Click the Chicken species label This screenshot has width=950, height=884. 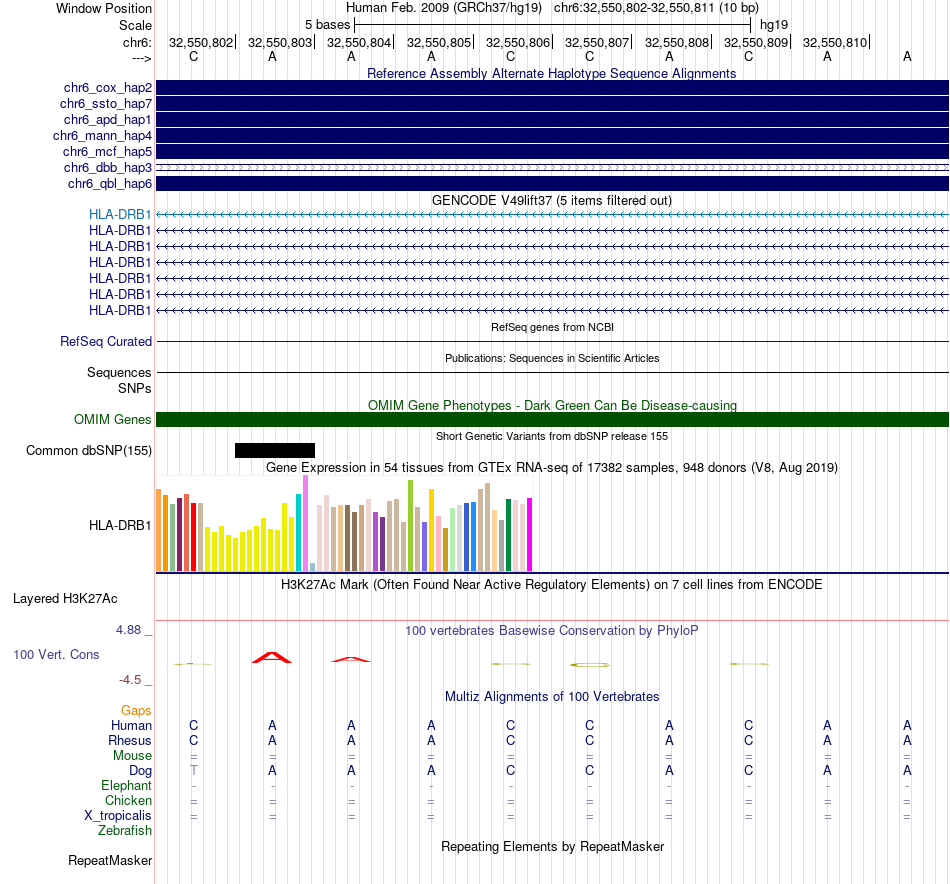128,800
